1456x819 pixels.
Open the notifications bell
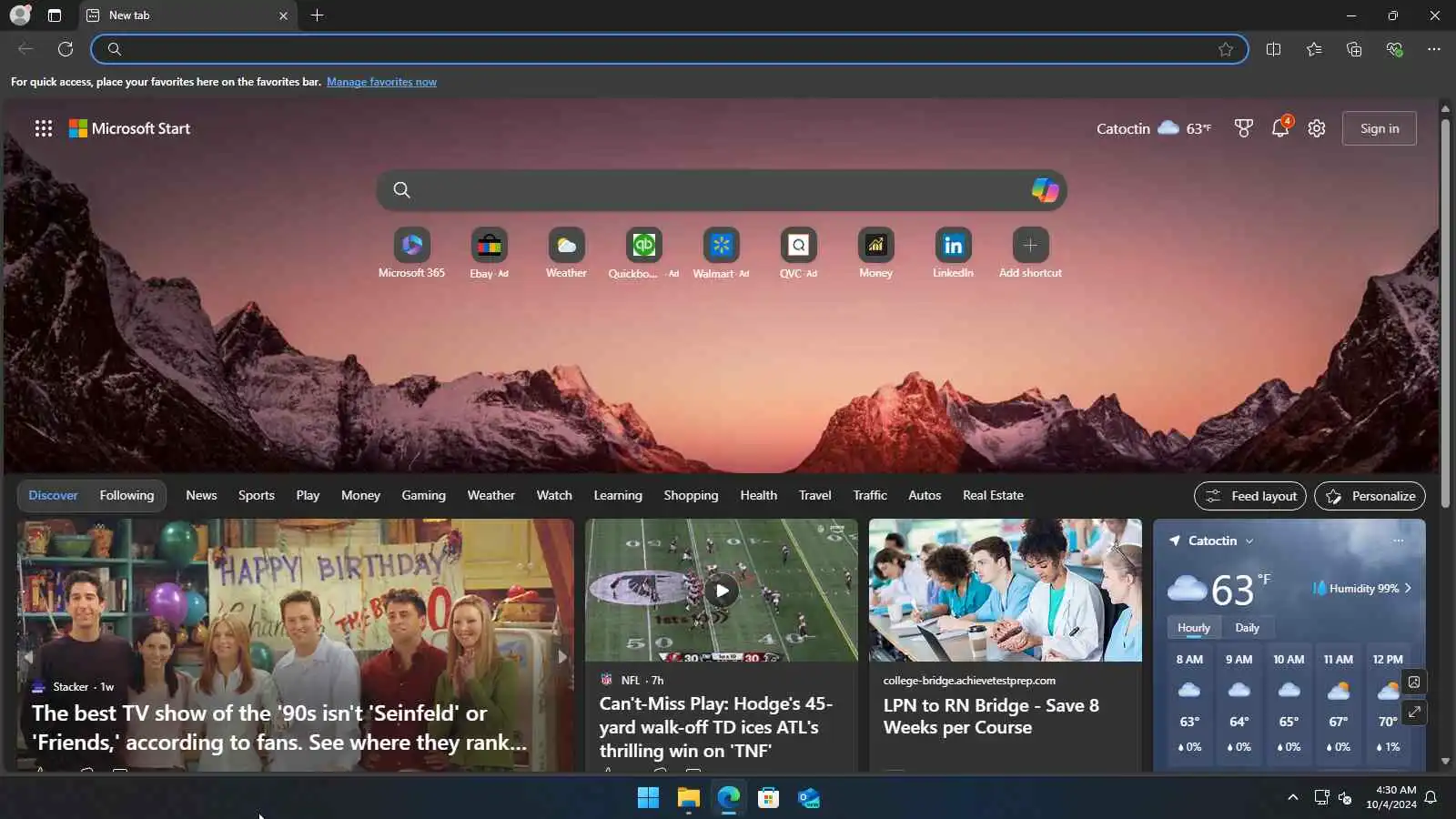tap(1280, 127)
